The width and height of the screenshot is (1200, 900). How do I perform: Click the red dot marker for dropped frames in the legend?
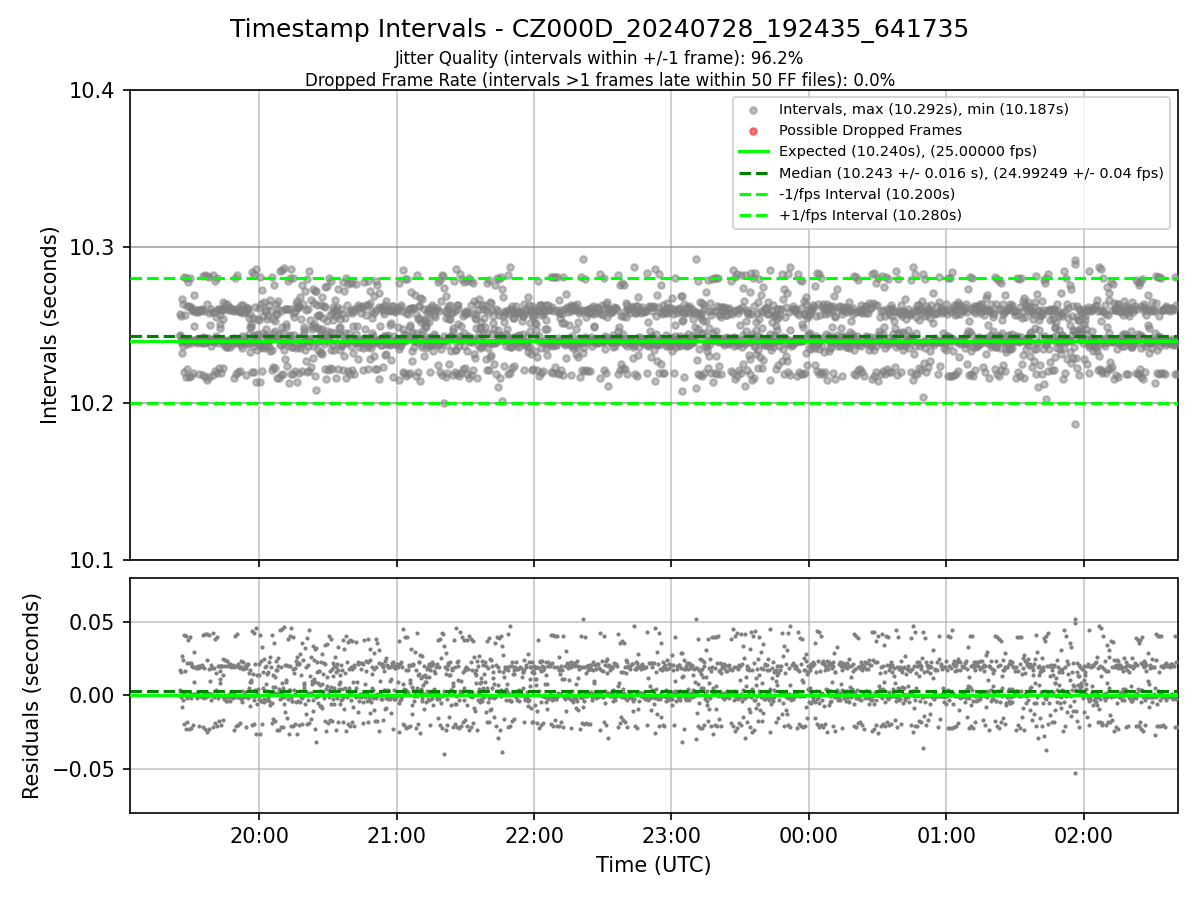[754, 131]
